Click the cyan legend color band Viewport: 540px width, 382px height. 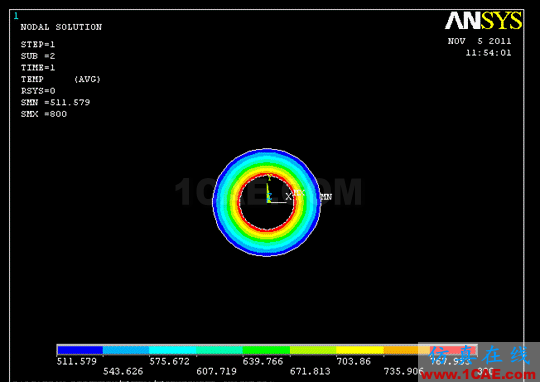(x=173, y=350)
